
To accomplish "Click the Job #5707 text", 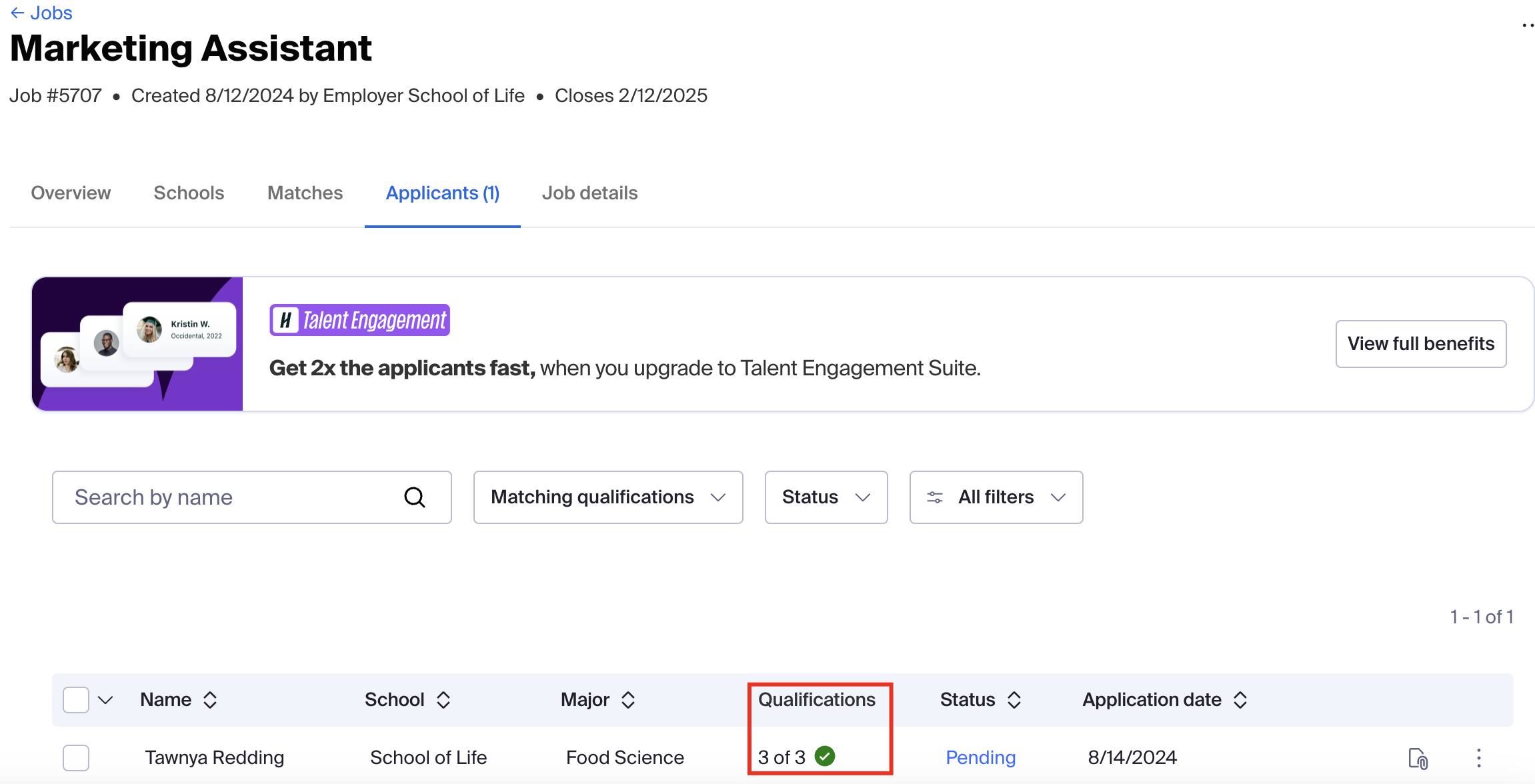I will (55, 96).
